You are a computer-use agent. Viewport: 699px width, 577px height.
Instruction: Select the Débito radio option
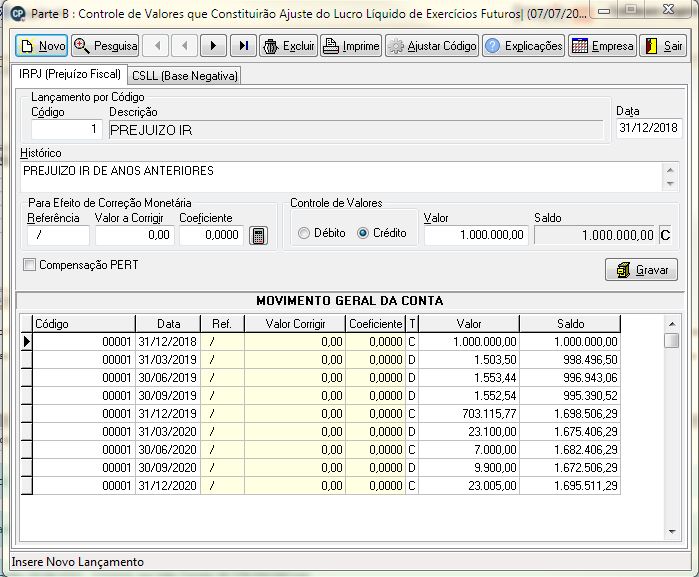pyautogui.click(x=322, y=233)
